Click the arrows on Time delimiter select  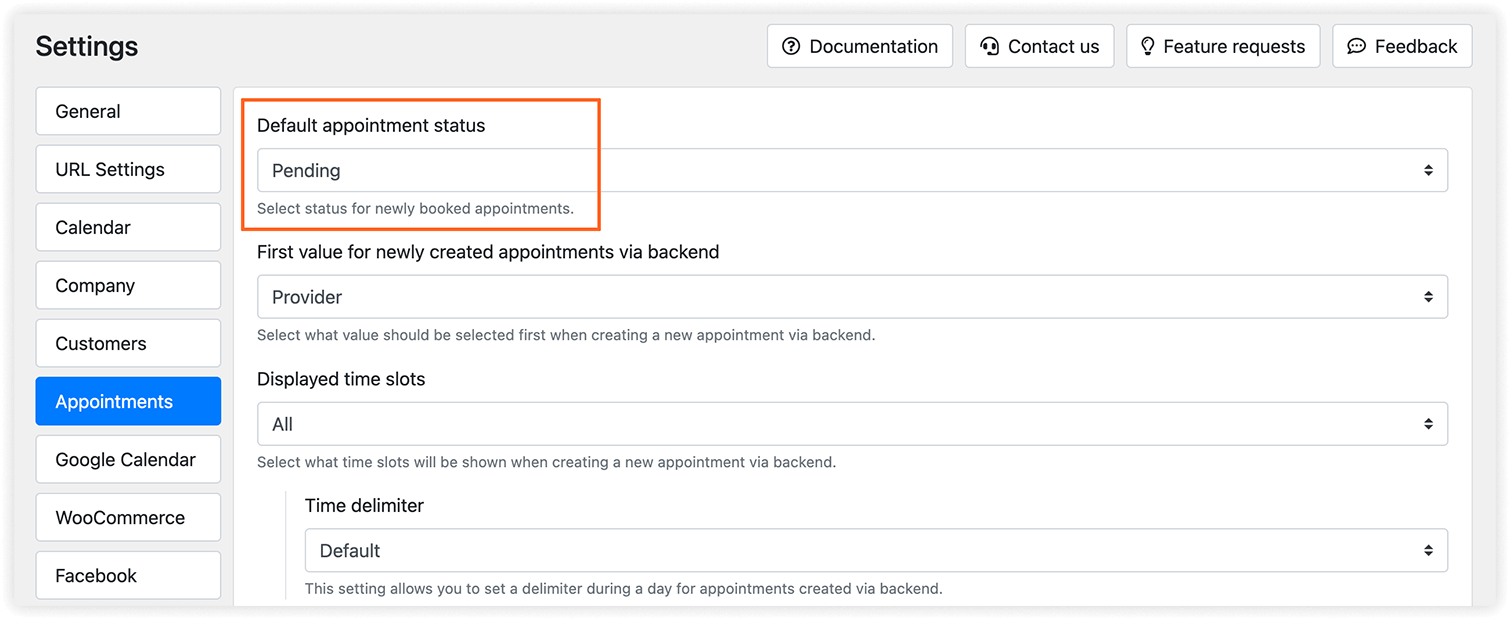pyautogui.click(x=1428, y=551)
